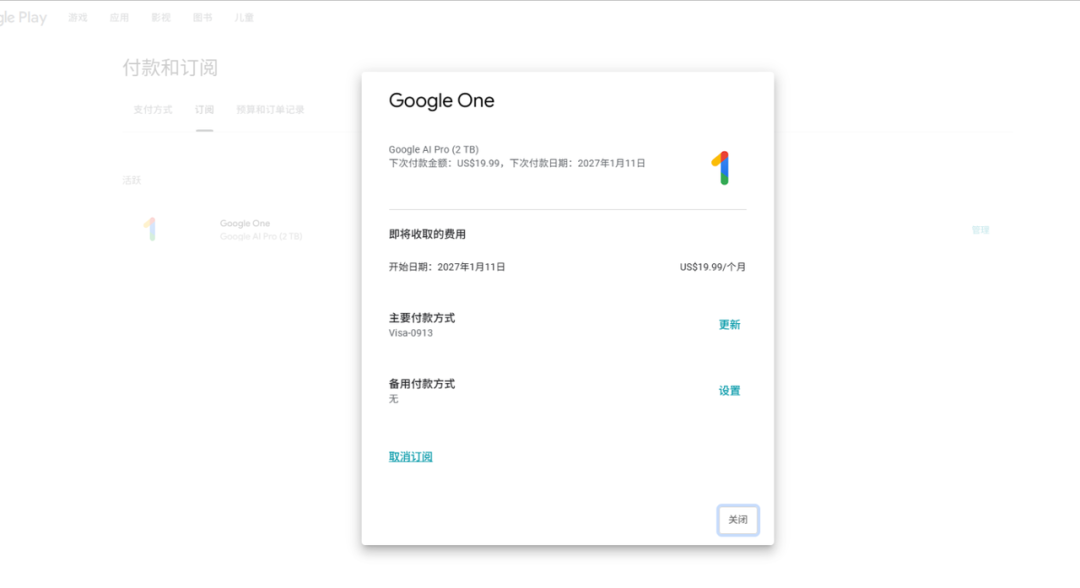The height and width of the screenshot is (588, 1080).
Task: Click 更新 to update primary payment method
Action: [x=729, y=325]
